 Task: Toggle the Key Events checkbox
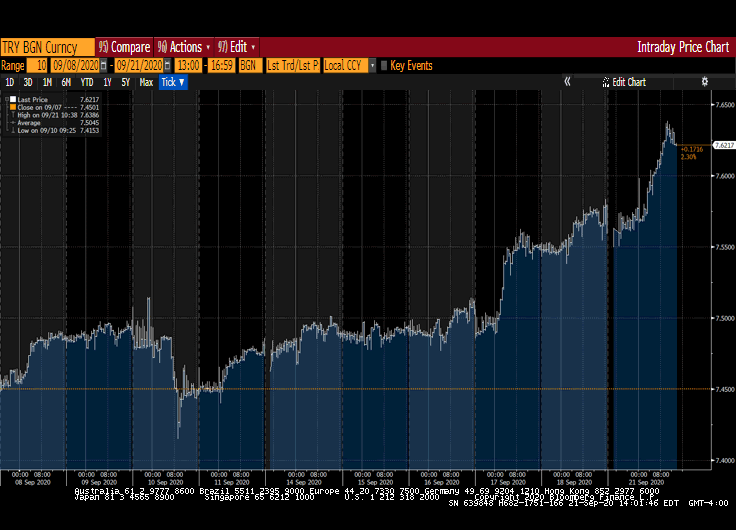(x=384, y=66)
